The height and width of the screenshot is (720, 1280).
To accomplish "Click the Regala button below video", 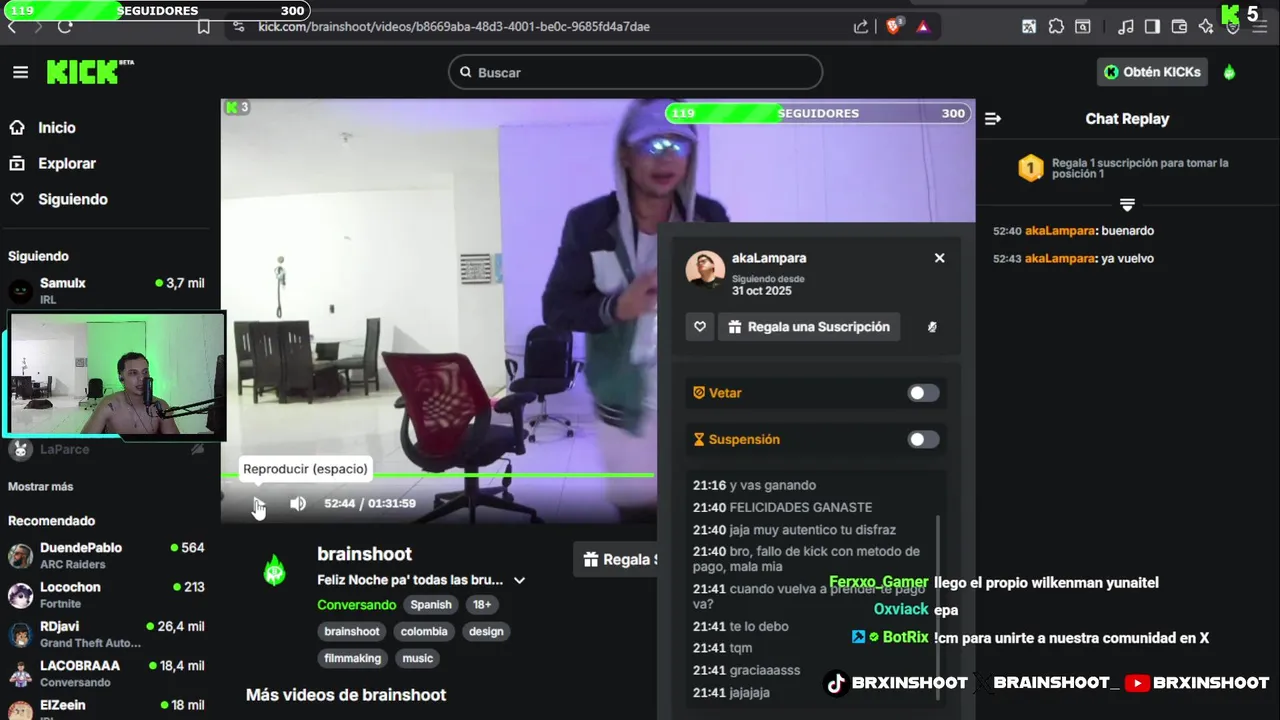I will click(616, 560).
